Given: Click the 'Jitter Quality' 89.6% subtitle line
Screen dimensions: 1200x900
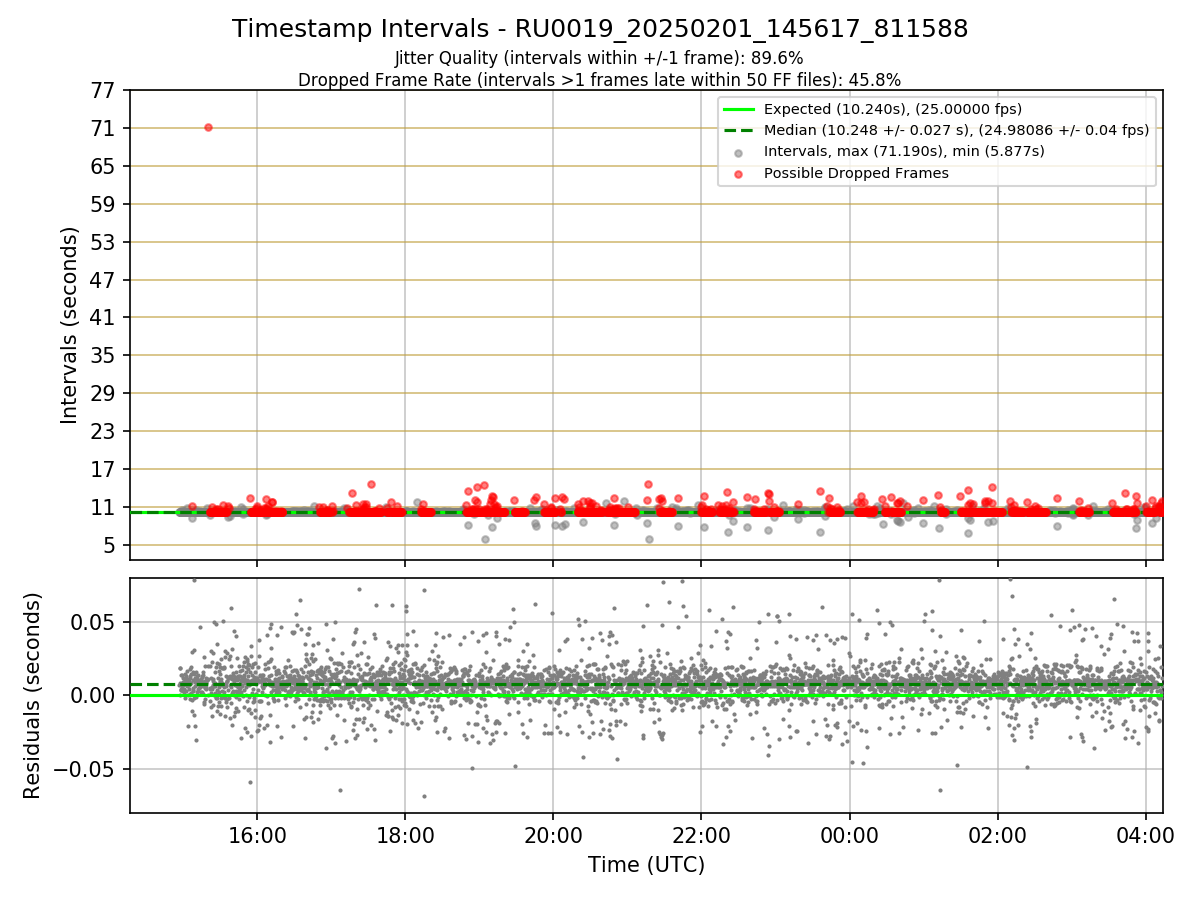Looking at the screenshot, I should click(x=599, y=58).
